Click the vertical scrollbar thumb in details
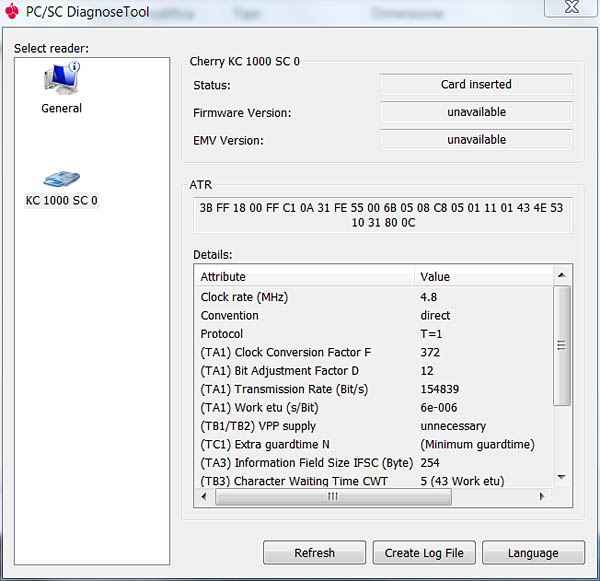 (x=562, y=345)
